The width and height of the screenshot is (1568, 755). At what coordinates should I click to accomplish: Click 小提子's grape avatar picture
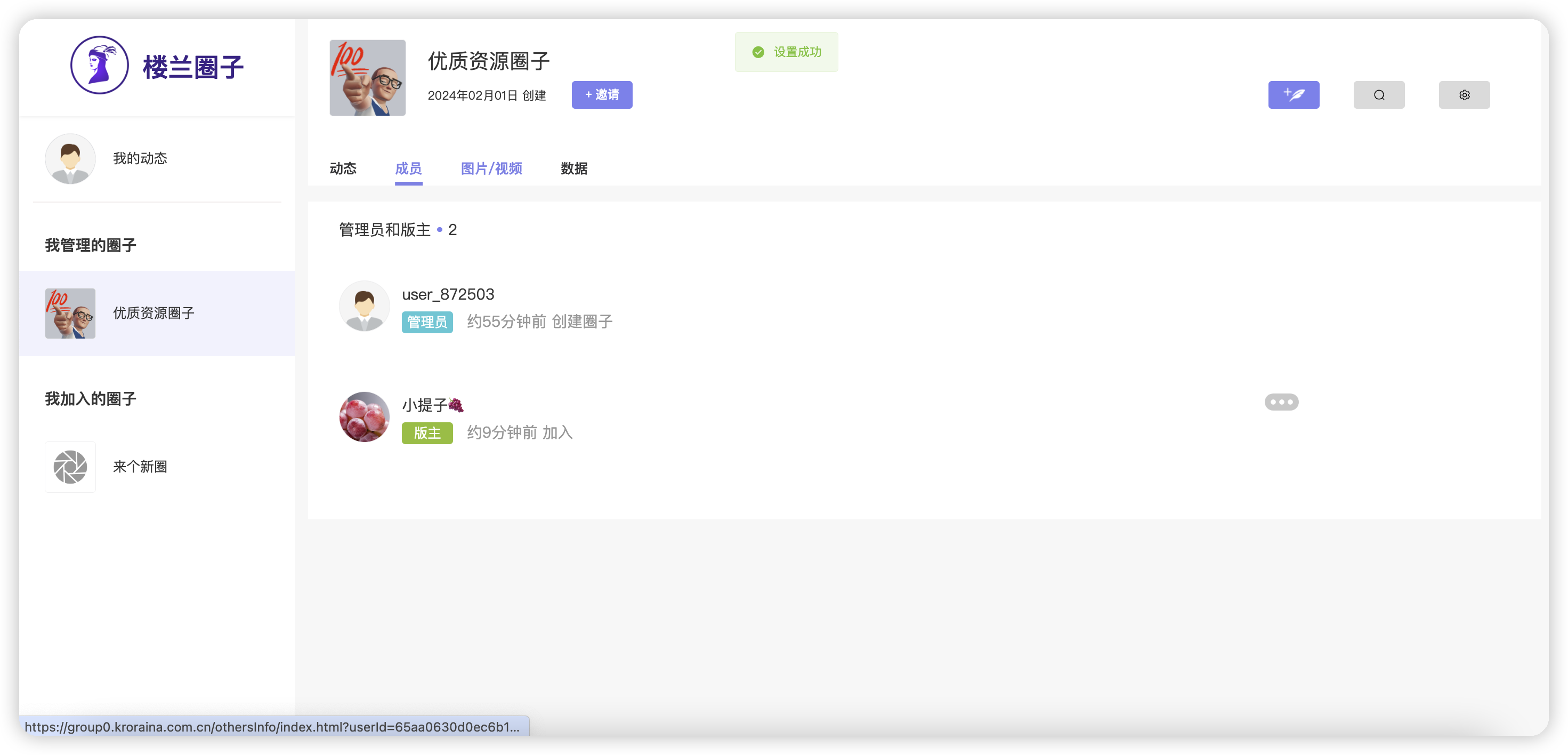click(364, 417)
